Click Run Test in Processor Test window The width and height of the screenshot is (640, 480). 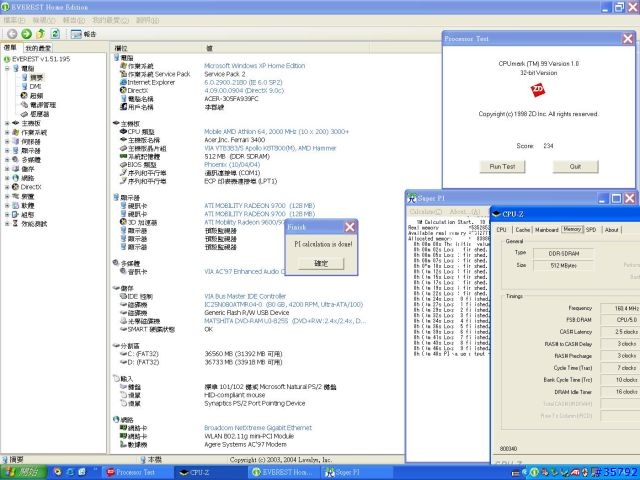502,167
